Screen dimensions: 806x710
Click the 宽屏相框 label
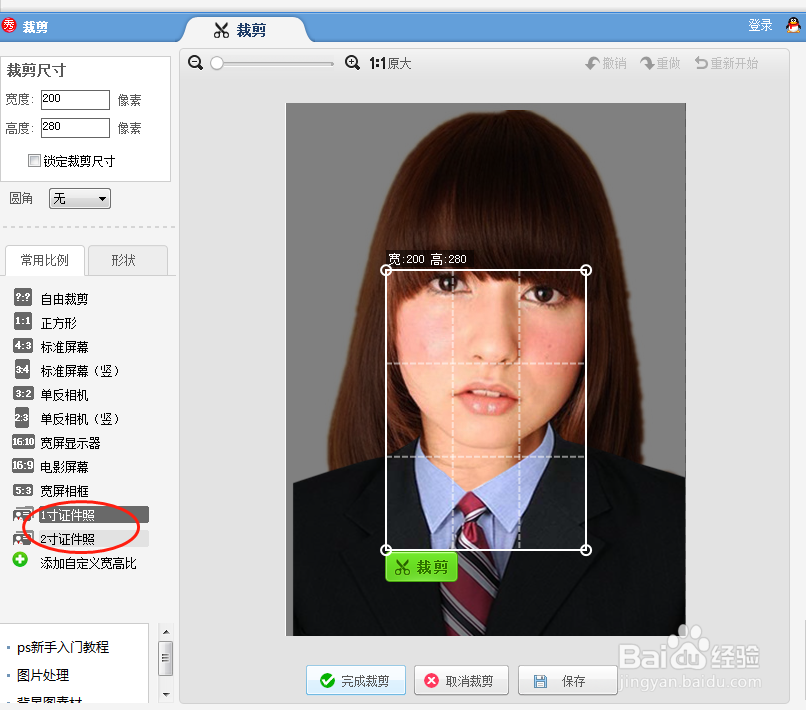tap(64, 491)
